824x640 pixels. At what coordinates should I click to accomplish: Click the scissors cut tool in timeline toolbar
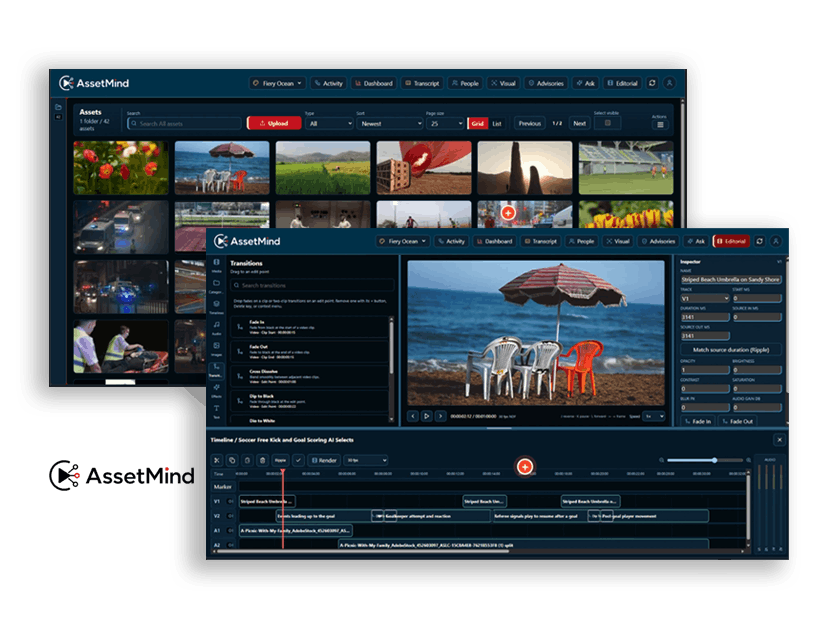(217, 460)
